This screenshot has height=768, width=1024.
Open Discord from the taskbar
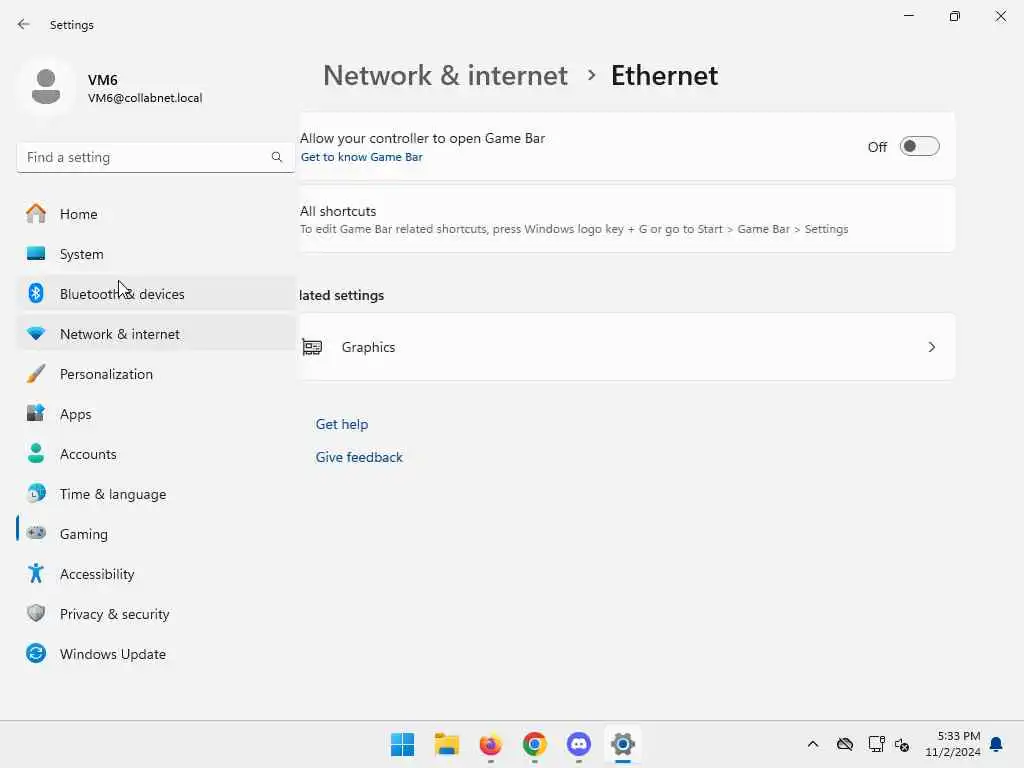pos(579,744)
